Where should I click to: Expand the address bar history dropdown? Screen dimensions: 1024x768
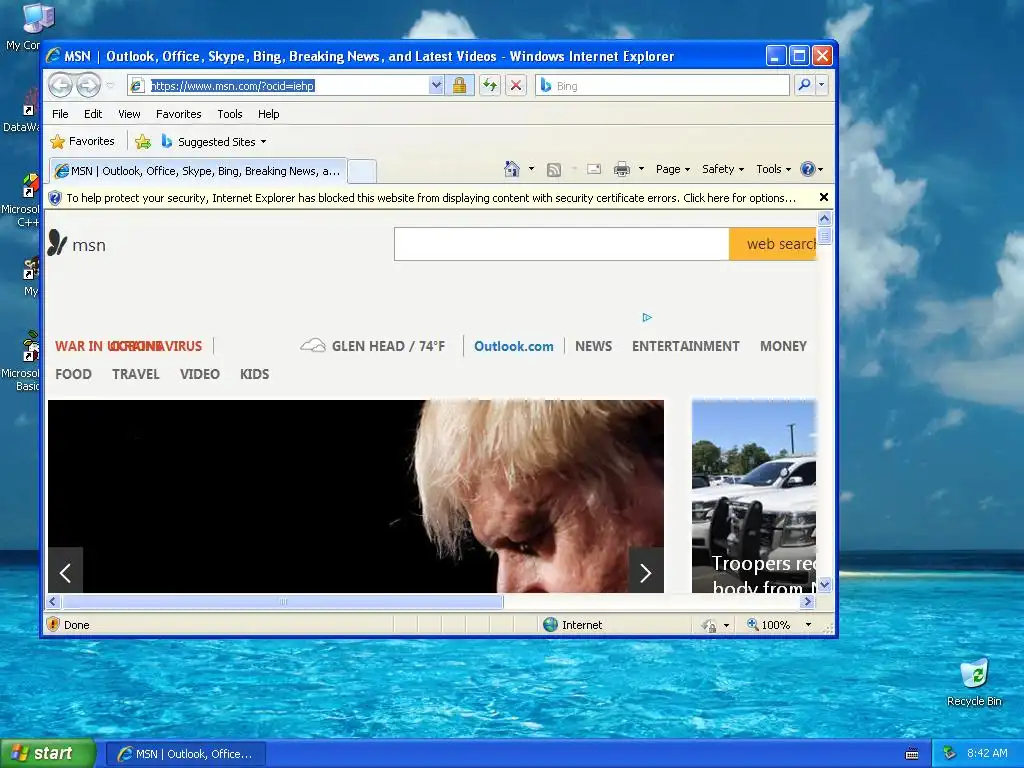(436, 86)
